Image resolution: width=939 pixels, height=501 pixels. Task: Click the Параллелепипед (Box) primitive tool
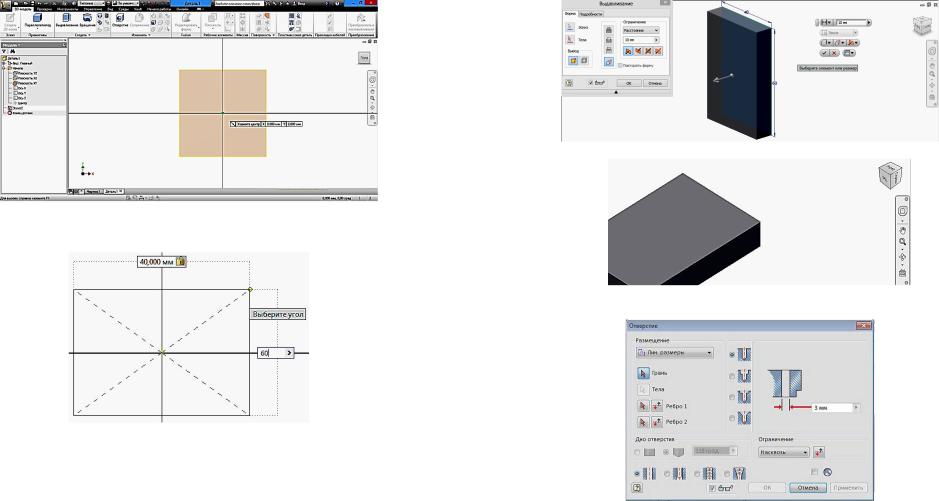[37, 20]
